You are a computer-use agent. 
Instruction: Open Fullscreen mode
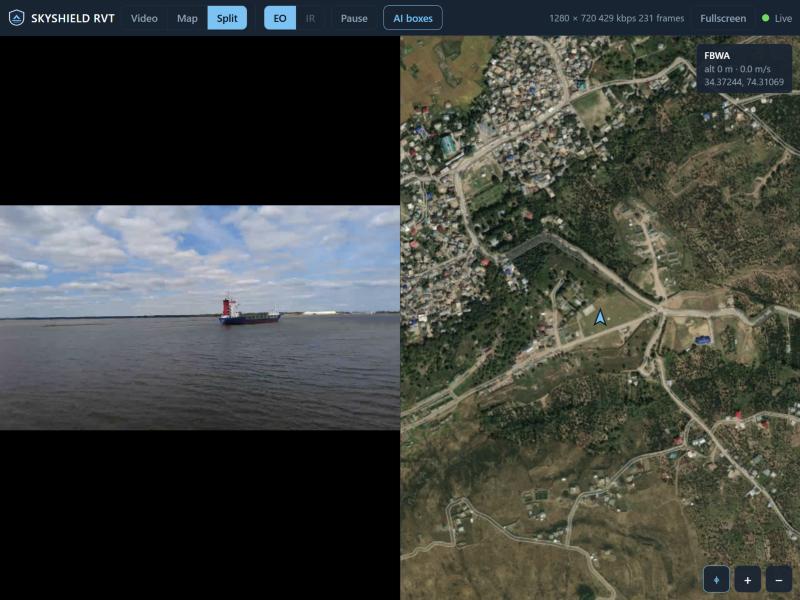point(723,18)
